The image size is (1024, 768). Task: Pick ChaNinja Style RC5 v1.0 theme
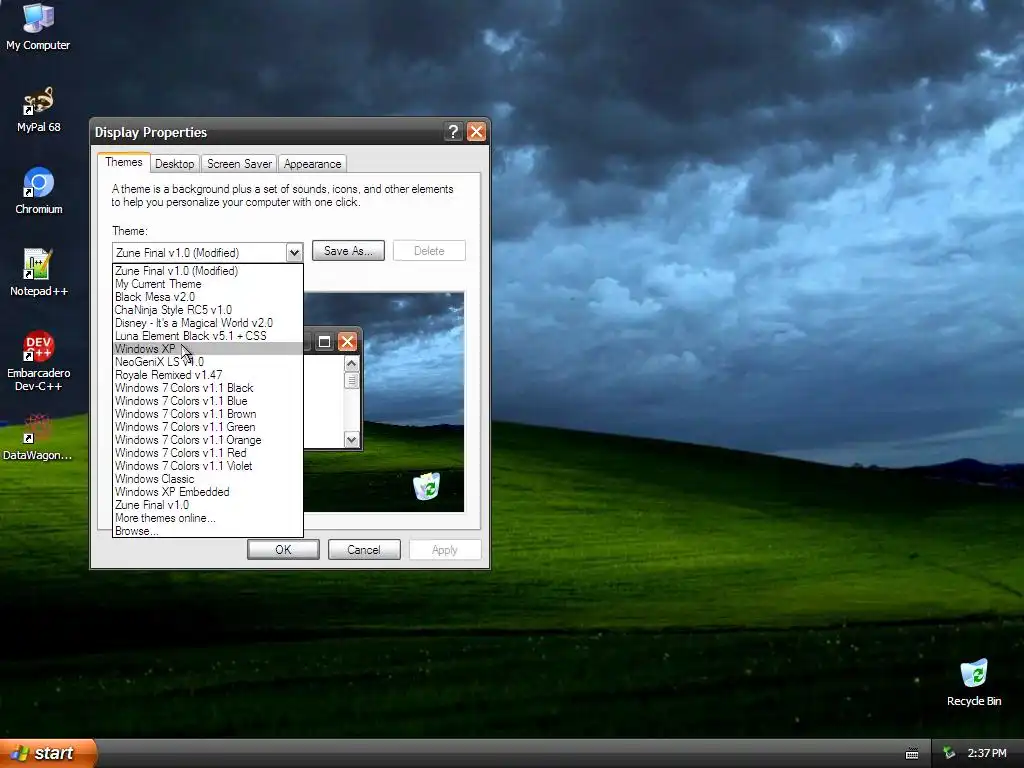tap(208, 310)
